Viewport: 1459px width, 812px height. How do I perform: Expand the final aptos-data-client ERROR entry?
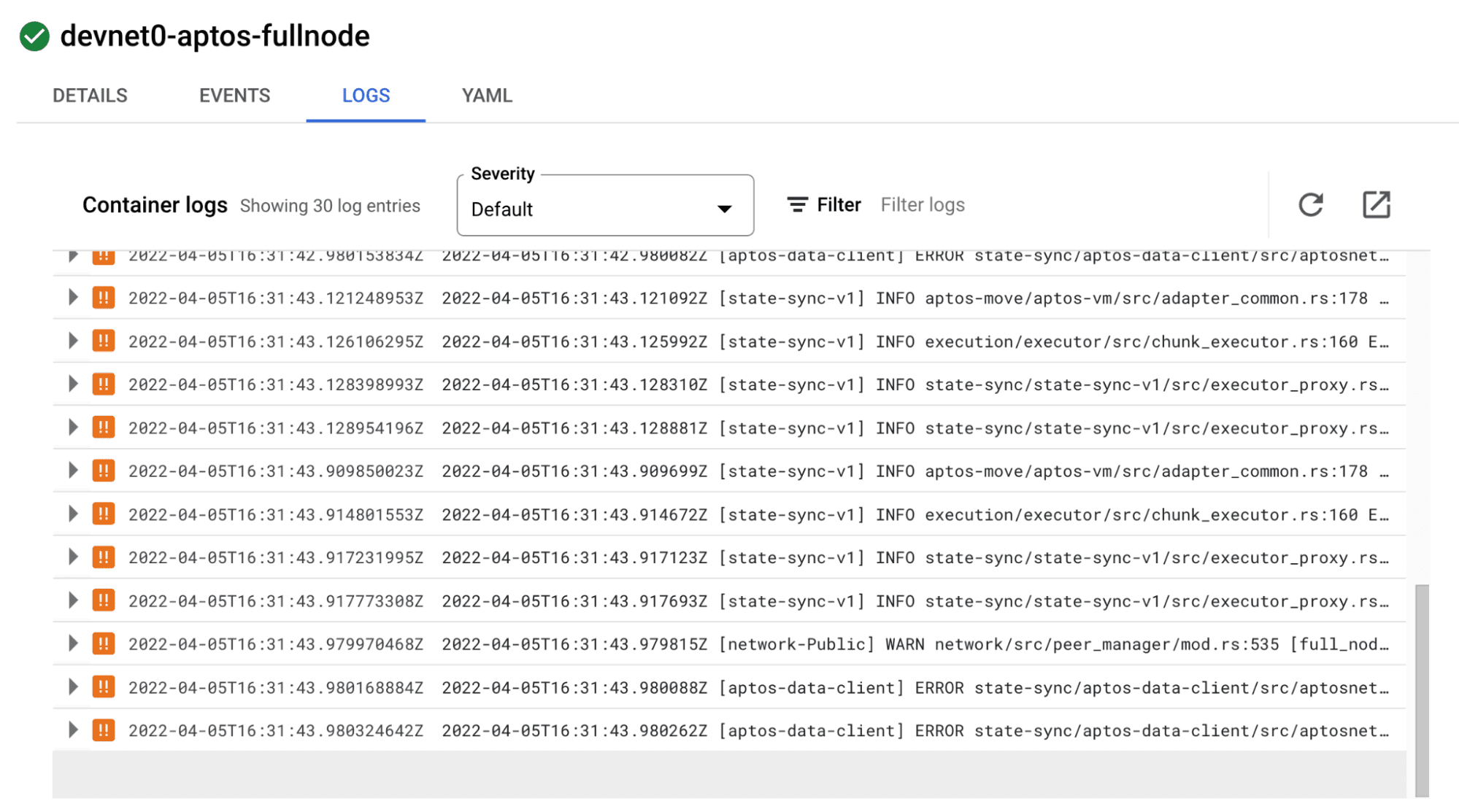[x=72, y=730]
